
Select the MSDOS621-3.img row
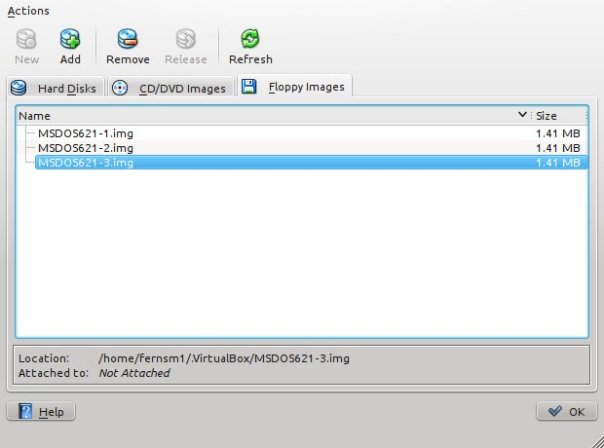coord(311,163)
